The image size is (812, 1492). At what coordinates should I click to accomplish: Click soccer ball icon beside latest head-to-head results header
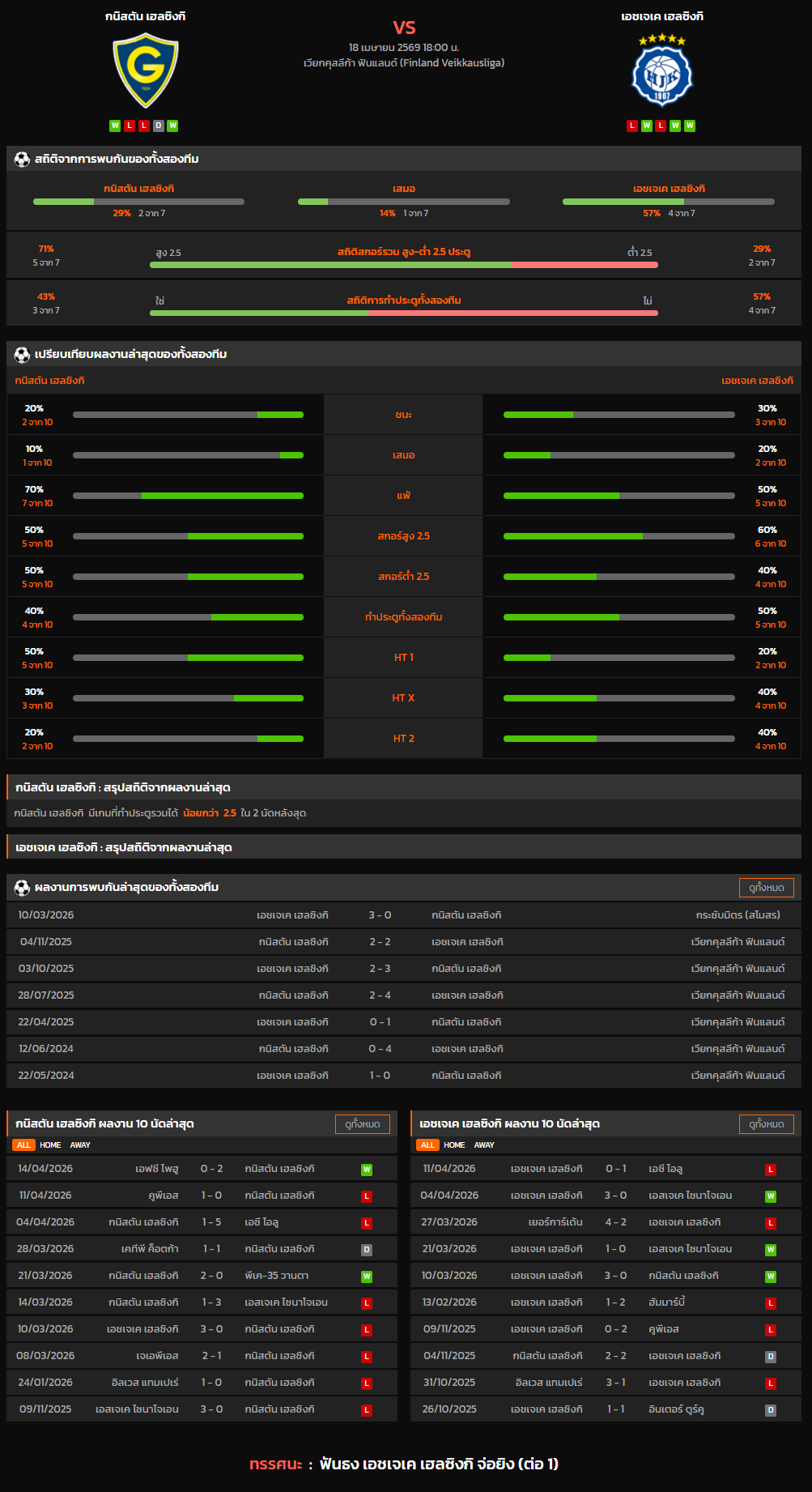pos(22,888)
